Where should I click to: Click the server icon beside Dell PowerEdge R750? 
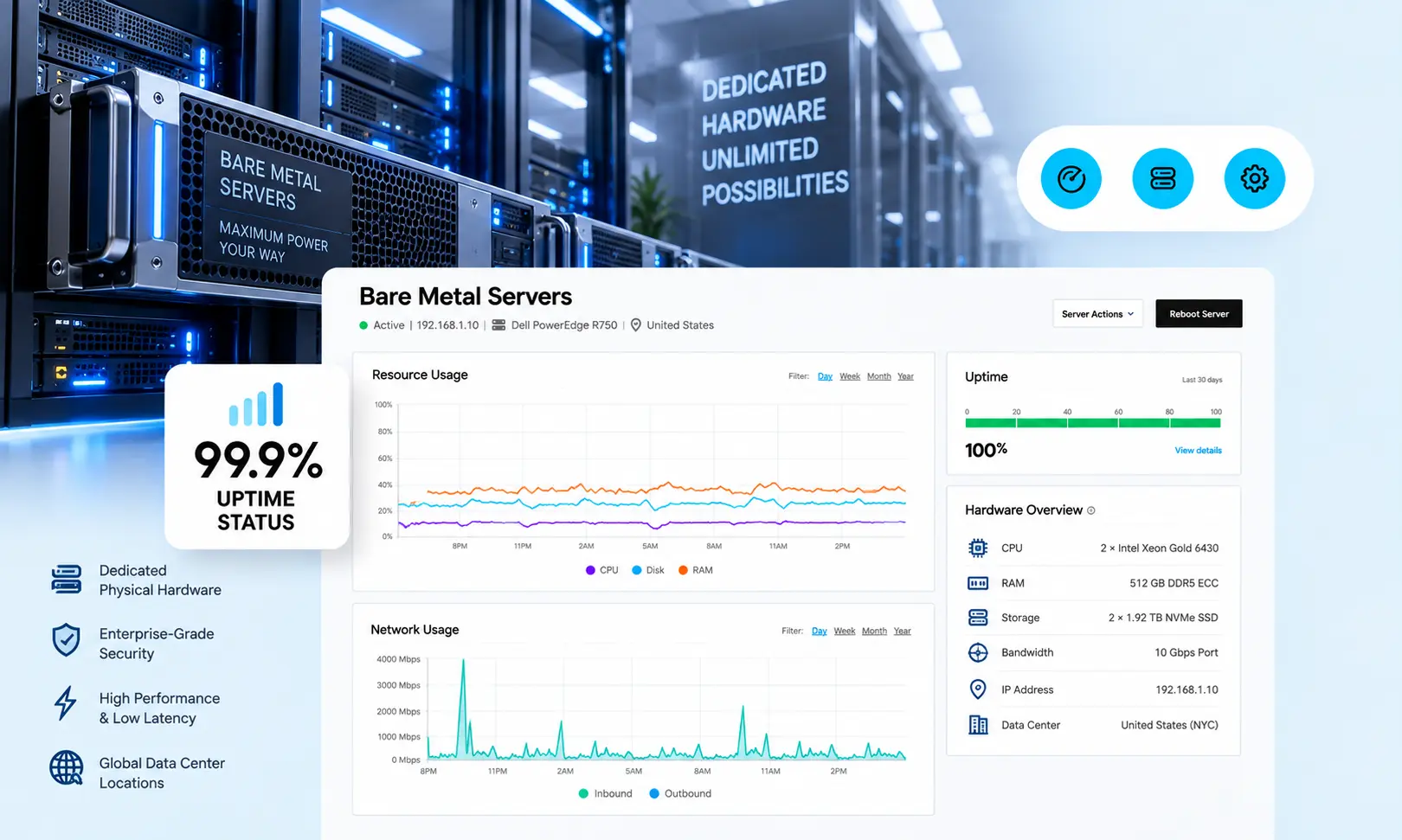pyautogui.click(x=498, y=325)
